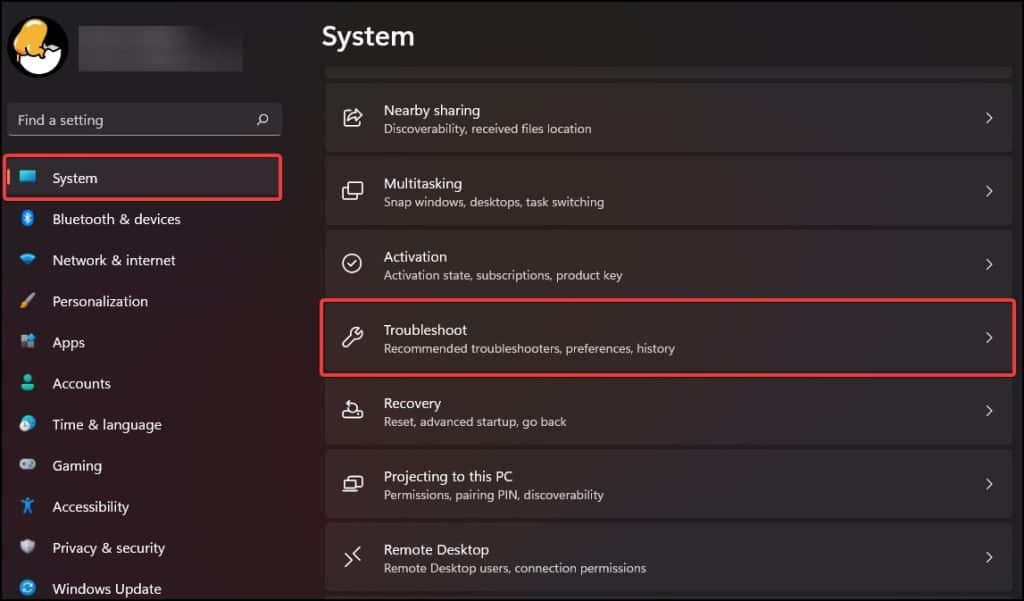Click the search magnifier icon
Image resolution: width=1024 pixels, height=601 pixels.
click(x=262, y=119)
